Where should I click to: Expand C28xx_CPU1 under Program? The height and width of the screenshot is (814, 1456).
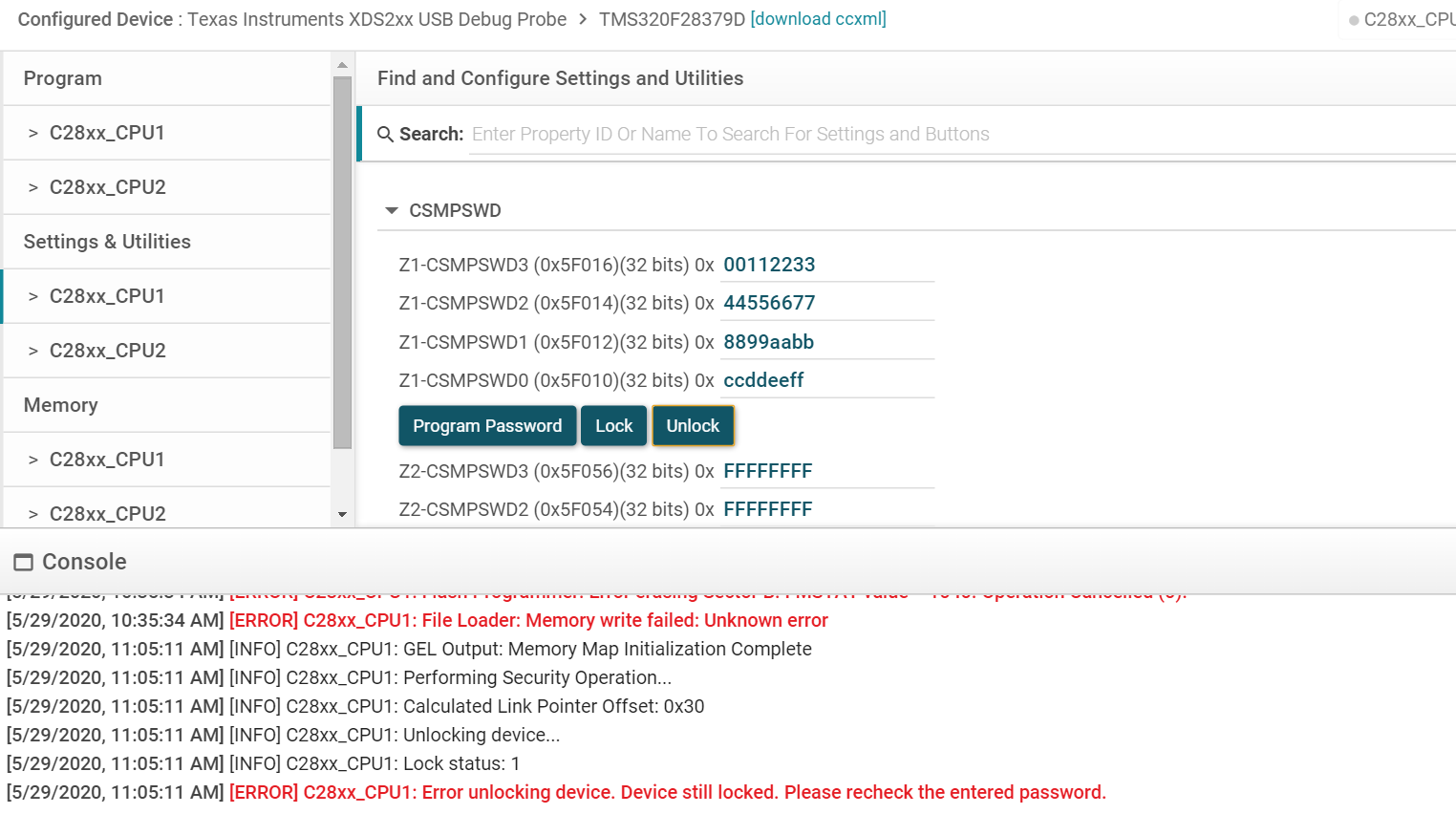click(106, 133)
